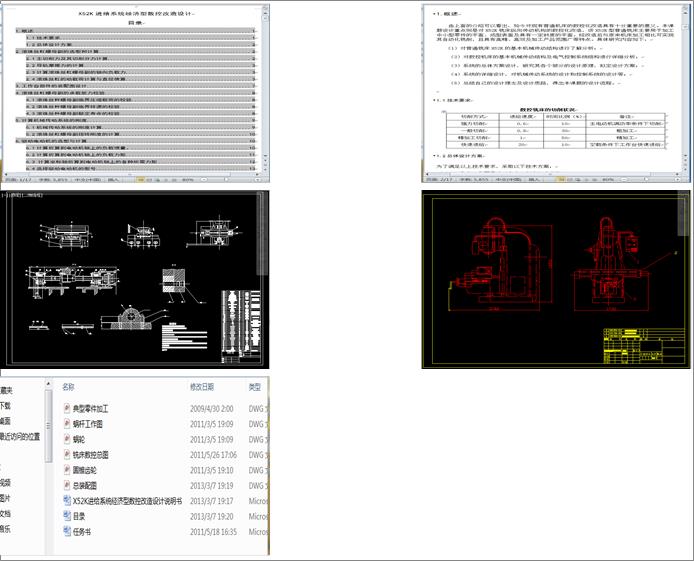Screen dimensions: 694x561
Task: Click the 任务书 Word document icon
Action: point(67,531)
